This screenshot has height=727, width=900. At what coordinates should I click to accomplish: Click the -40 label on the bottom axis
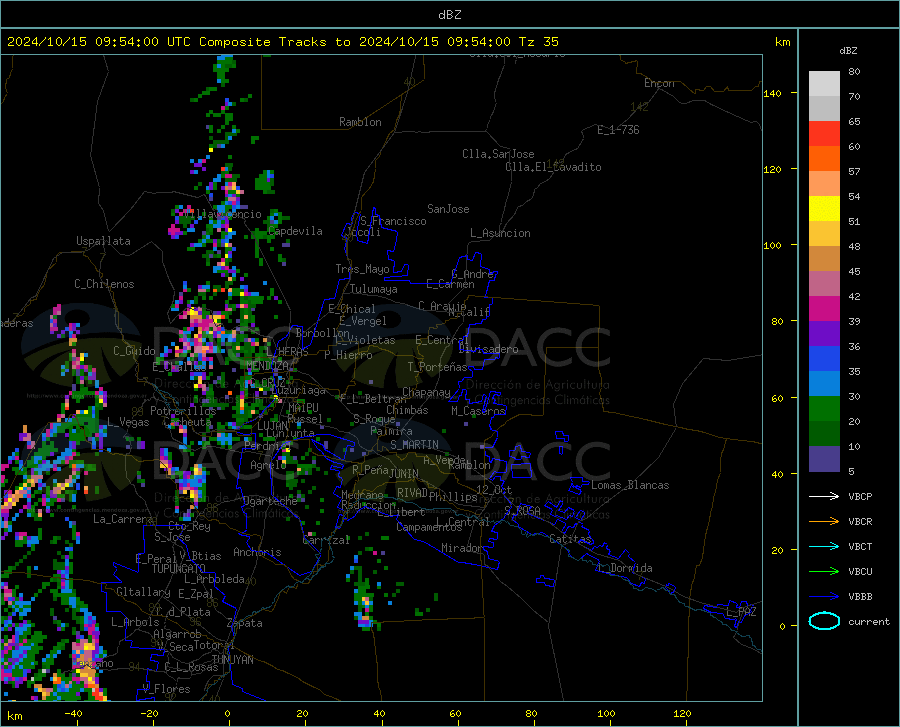[x=73, y=714]
